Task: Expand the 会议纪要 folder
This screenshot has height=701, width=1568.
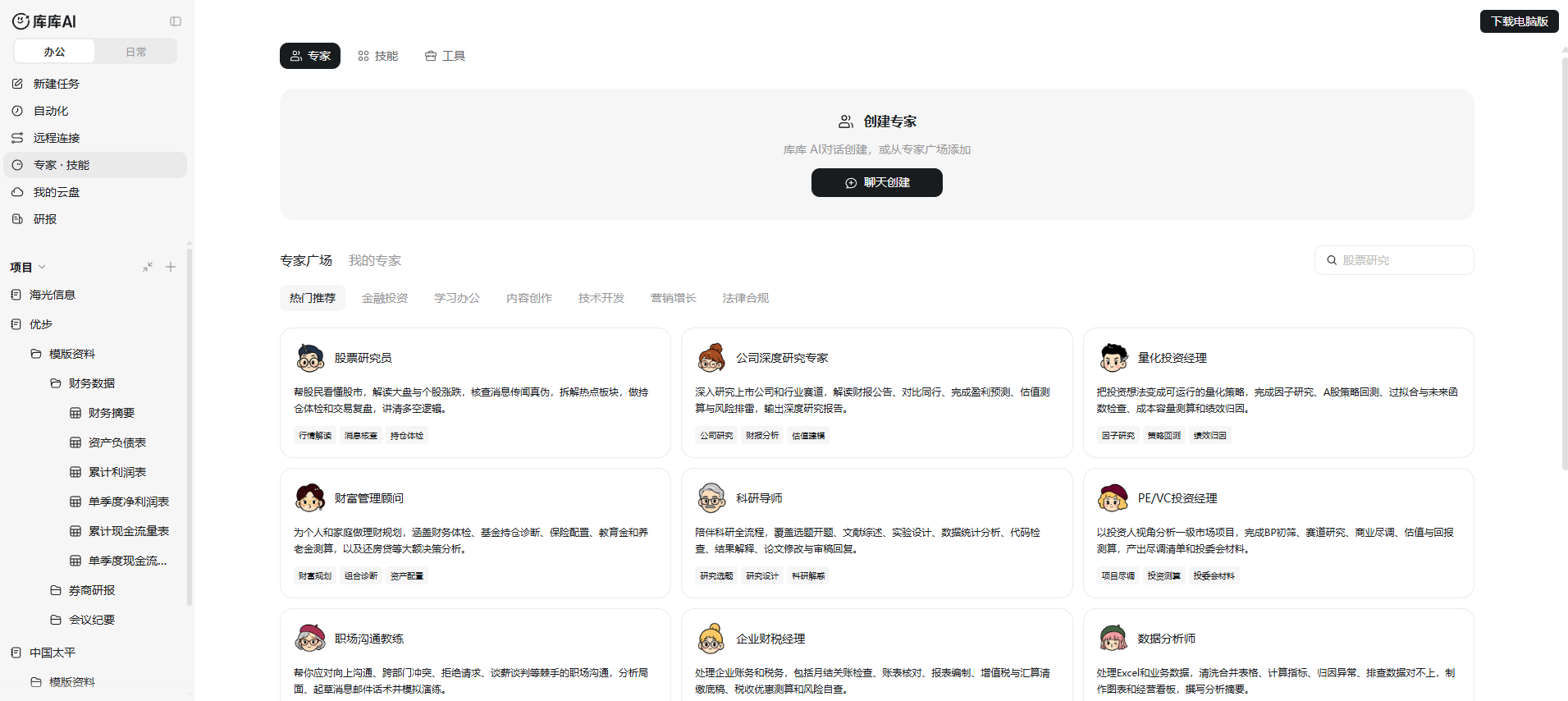Action: pos(56,620)
